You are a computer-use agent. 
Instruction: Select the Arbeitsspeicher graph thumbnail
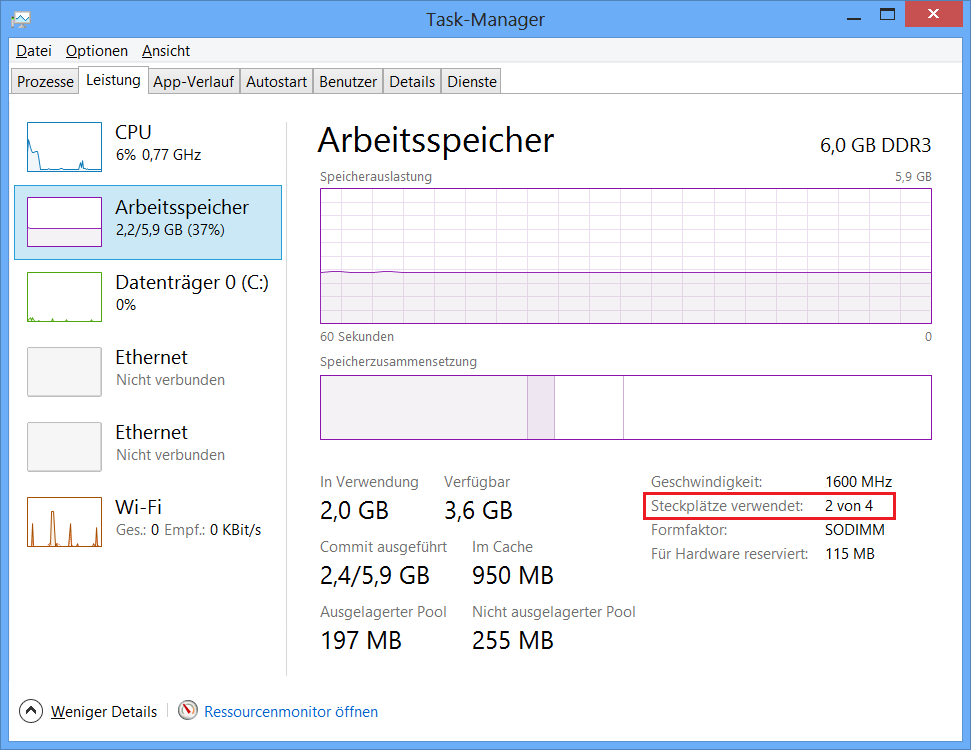coord(64,222)
